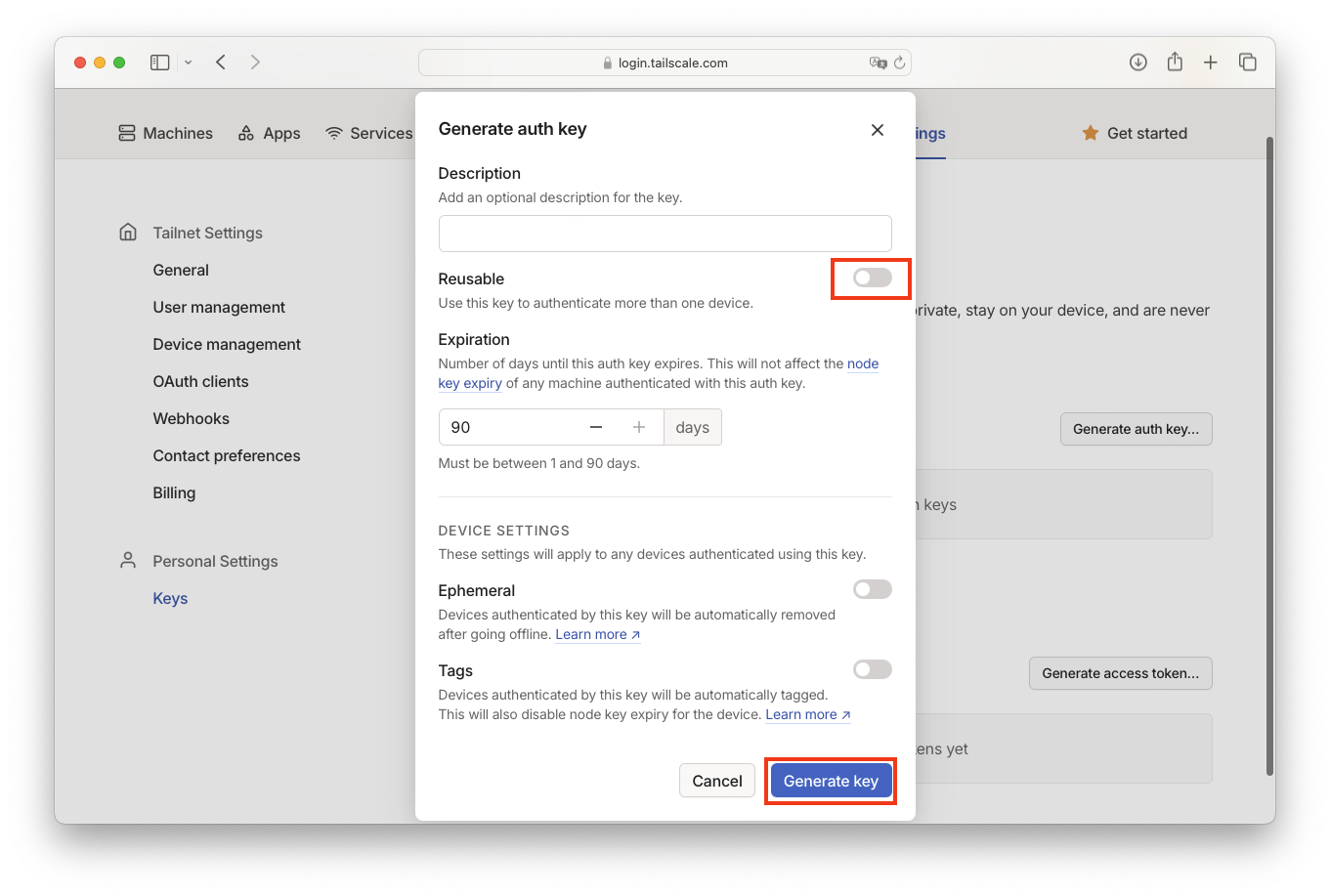This screenshot has width=1330, height=896.
Task: Open General tailnet settings
Action: tap(181, 270)
